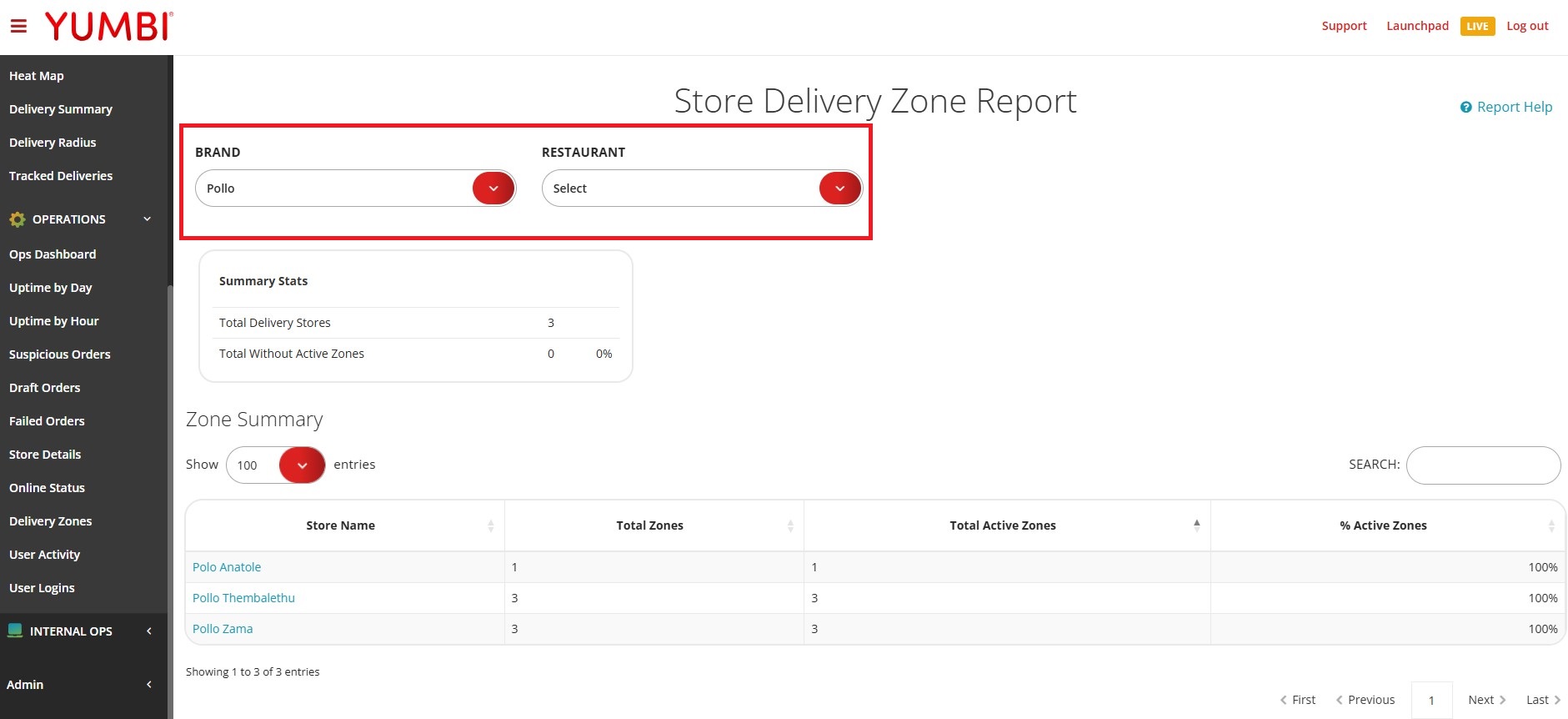Go to Store Details
The image size is (1568, 719).
tap(45, 455)
